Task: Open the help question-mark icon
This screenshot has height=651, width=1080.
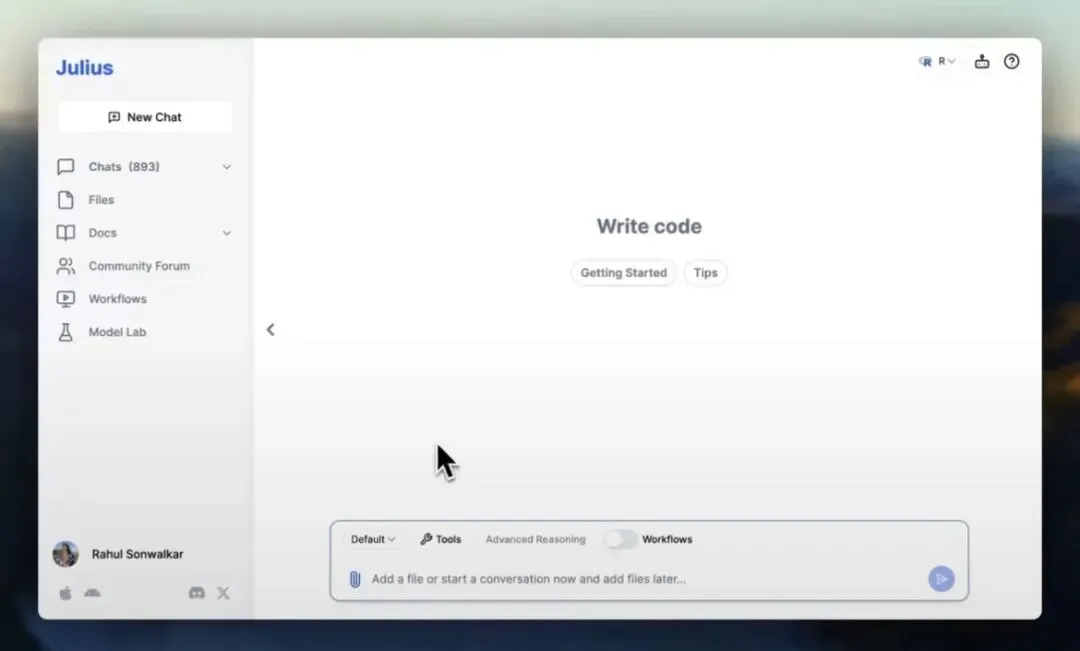Action: [x=1011, y=61]
